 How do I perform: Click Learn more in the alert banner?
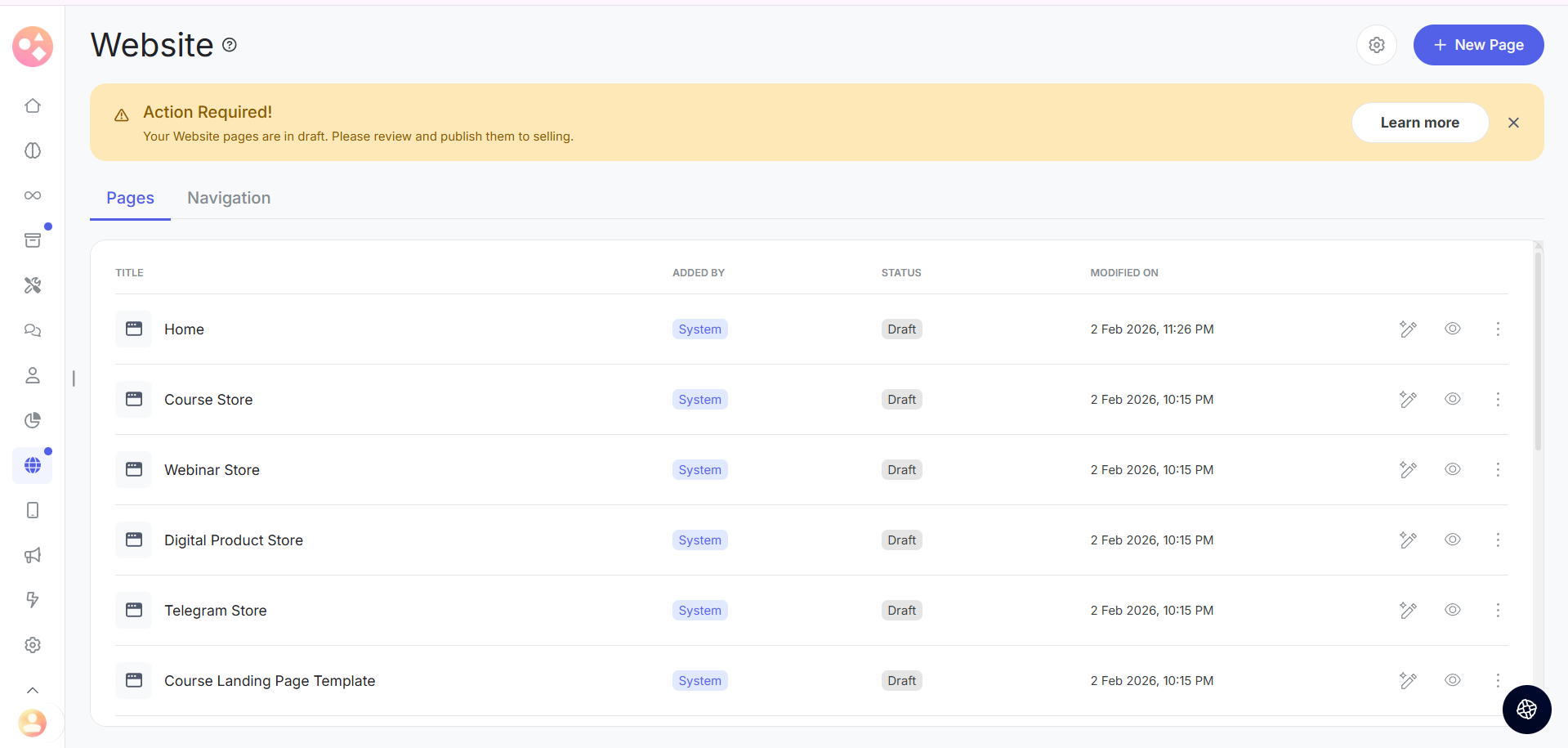(1419, 123)
